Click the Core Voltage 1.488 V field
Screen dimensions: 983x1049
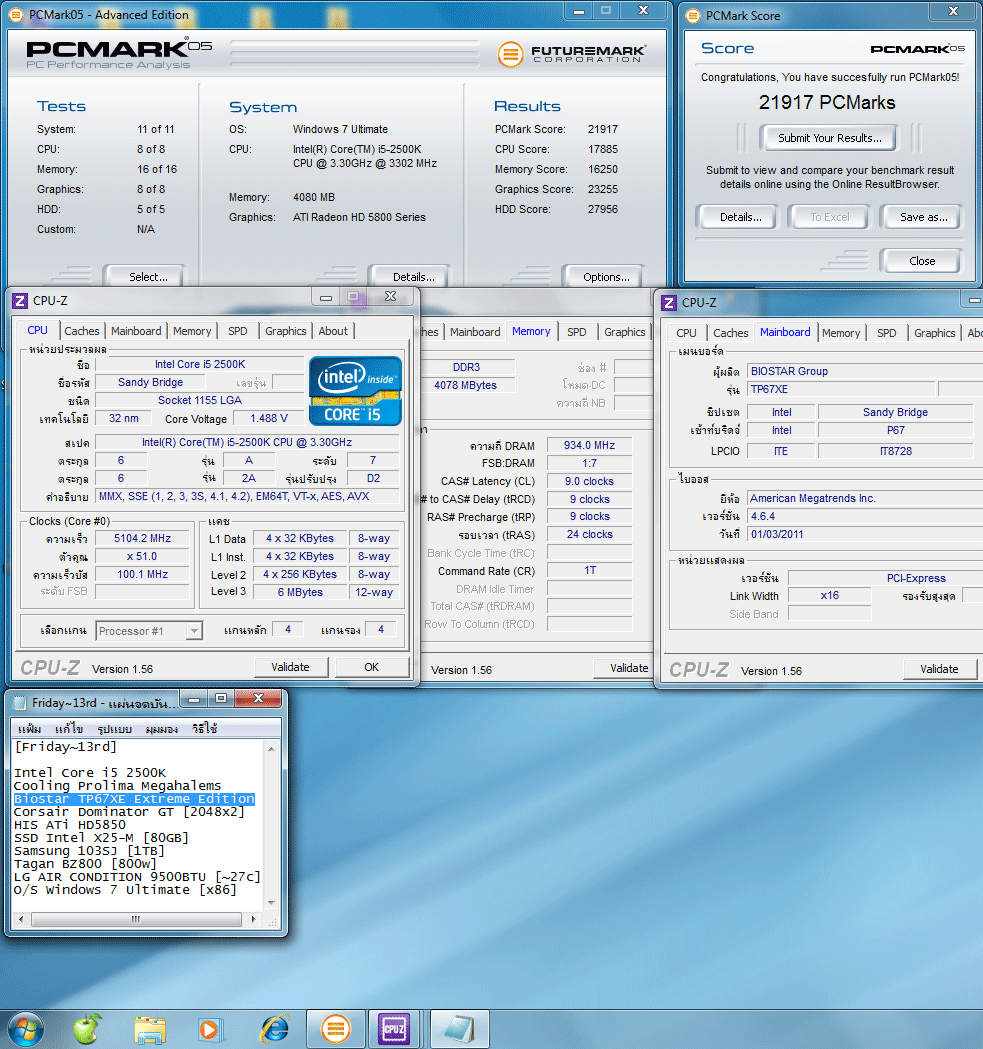[x=268, y=418]
